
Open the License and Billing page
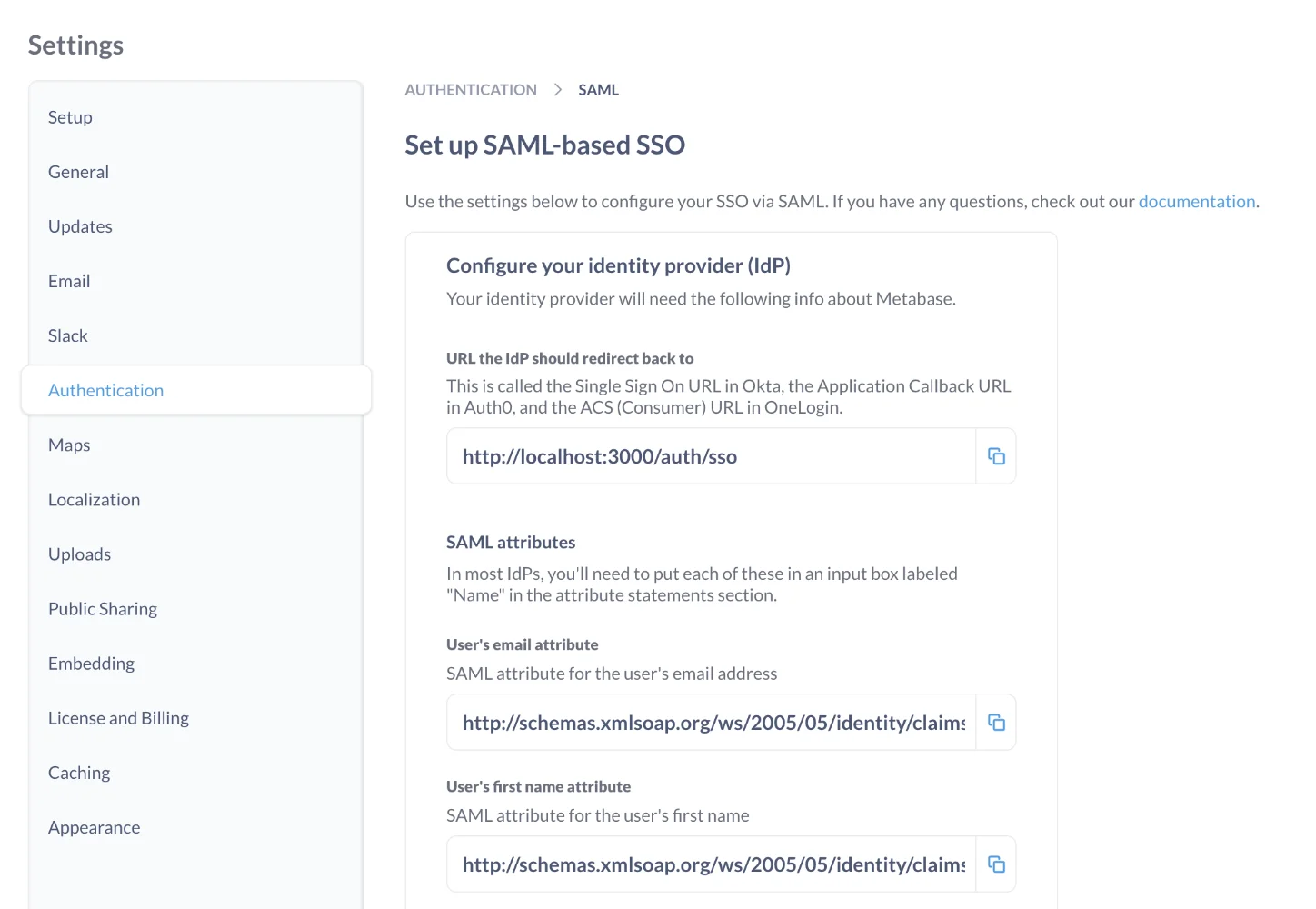pyautogui.click(x=118, y=717)
